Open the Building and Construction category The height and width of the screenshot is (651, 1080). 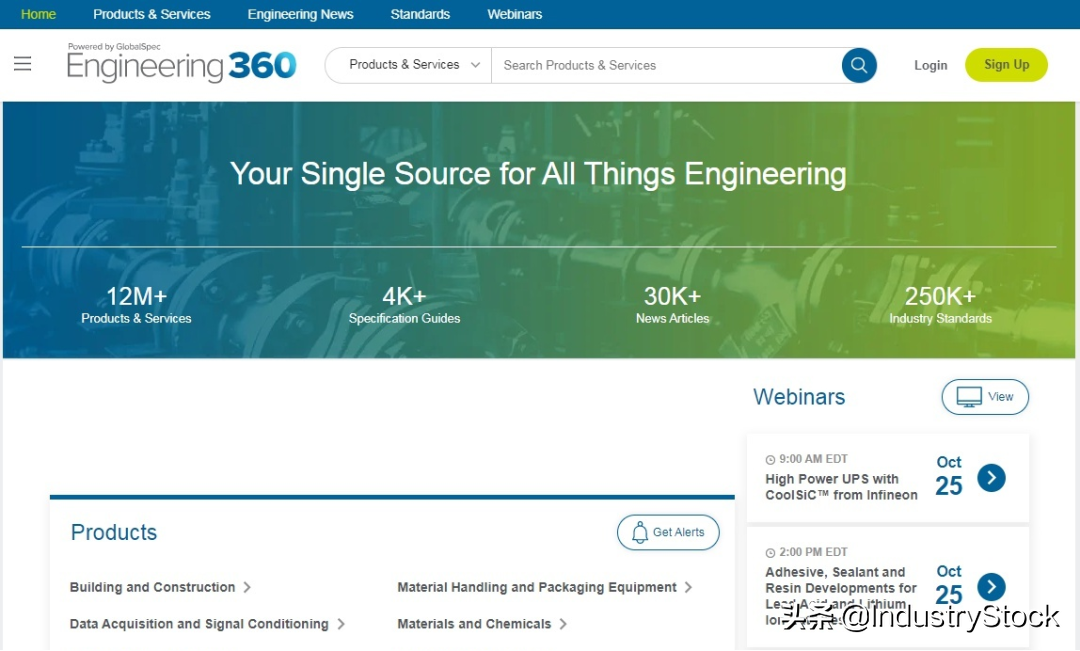point(152,588)
